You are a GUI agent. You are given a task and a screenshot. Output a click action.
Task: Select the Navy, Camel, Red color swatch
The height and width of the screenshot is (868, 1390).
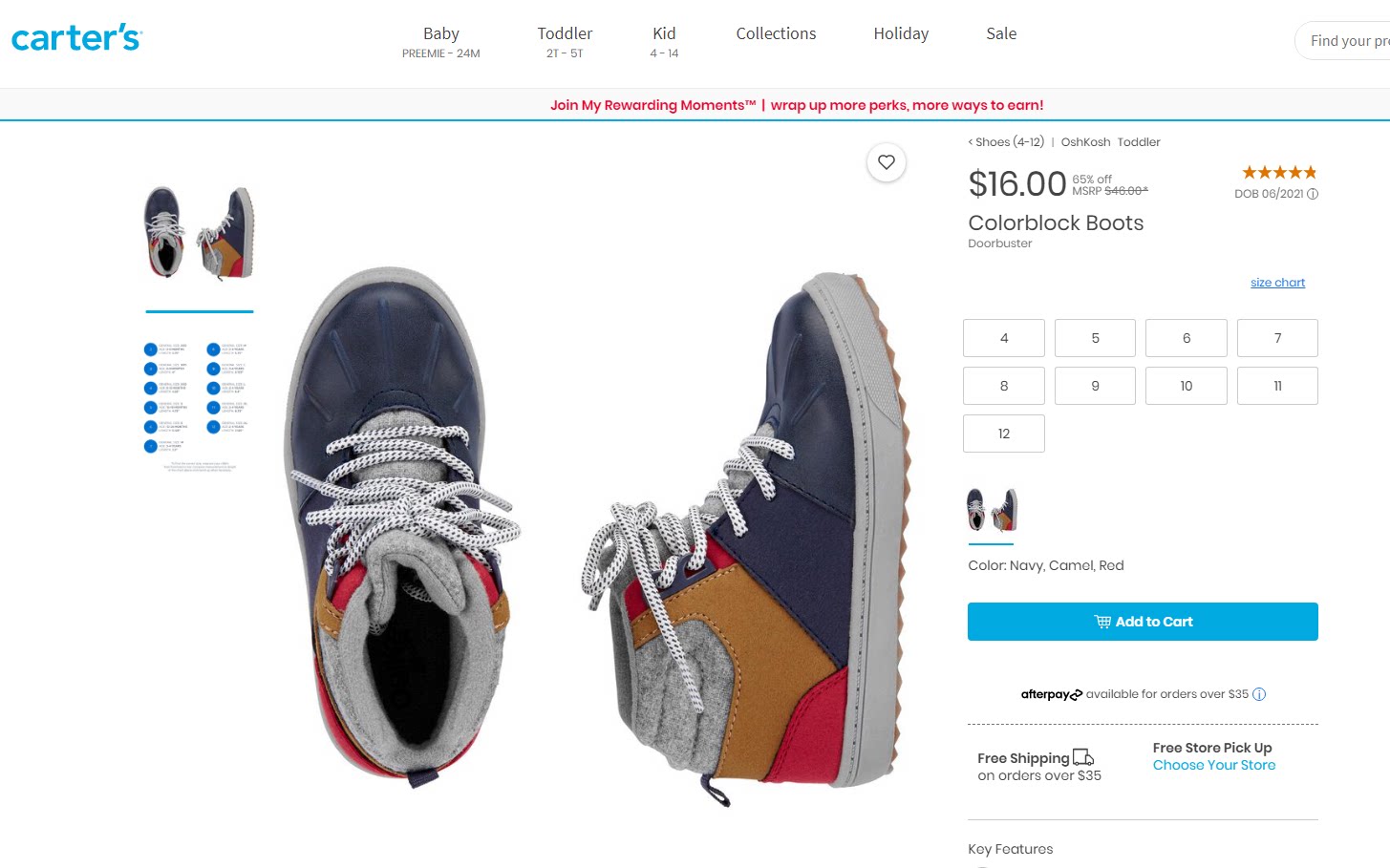[x=992, y=510]
